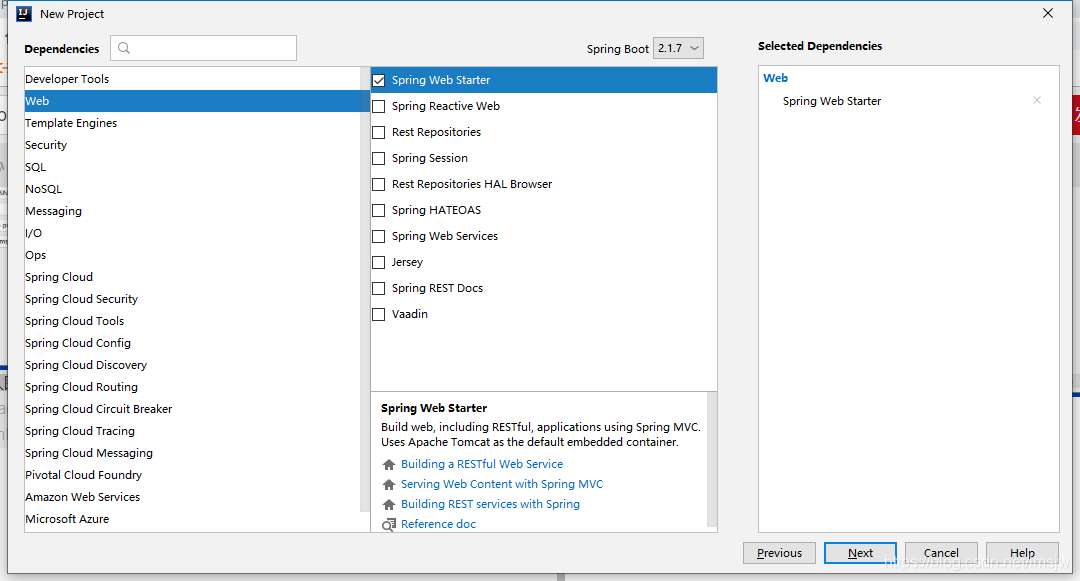The image size is (1080, 581).
Task: Enable the Jersey checkbox
Action: pos(379,262)
